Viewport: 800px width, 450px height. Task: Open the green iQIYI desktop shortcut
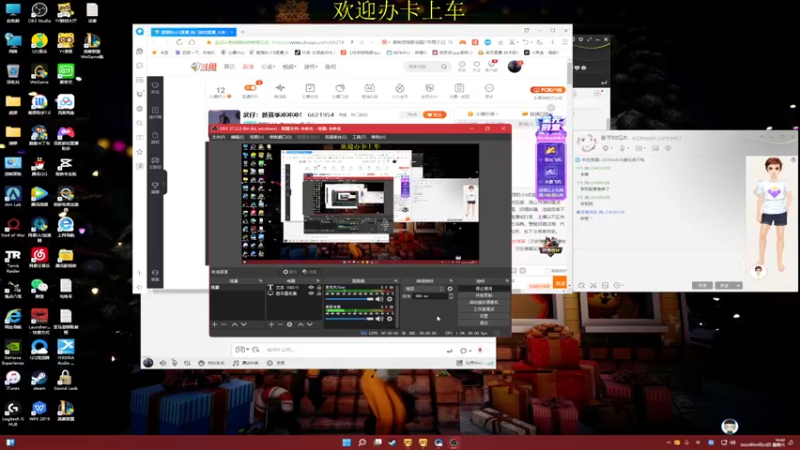pyautogui.click(x=65, y=74)
